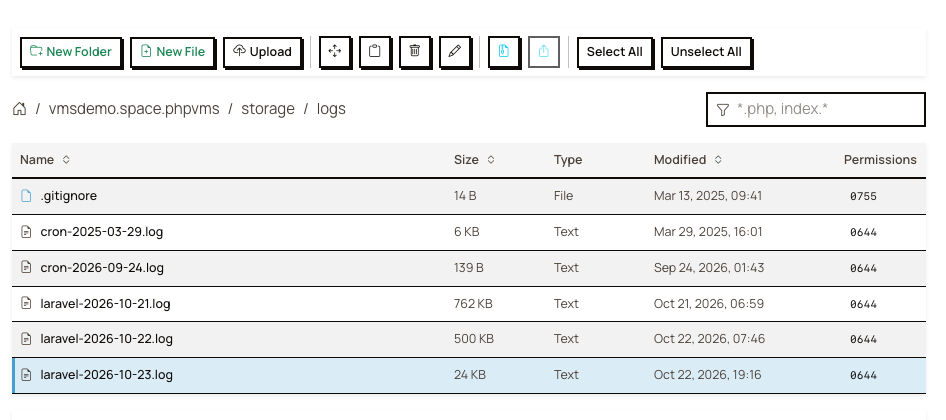Open the Upload dialog

(x=262, y=51)
